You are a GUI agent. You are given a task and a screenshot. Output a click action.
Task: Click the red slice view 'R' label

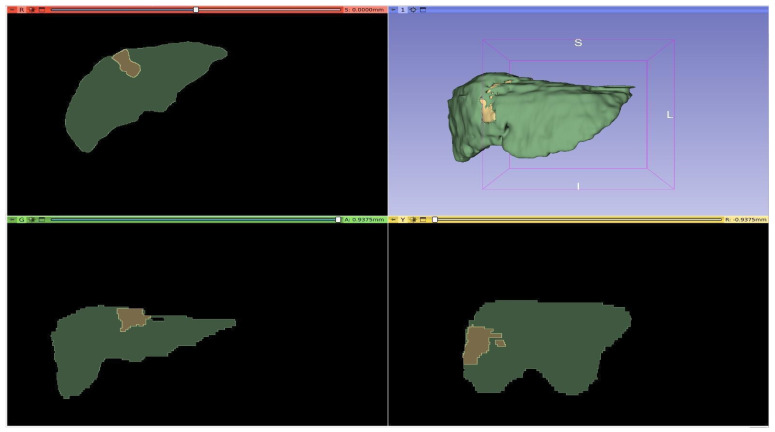(21, 9)
